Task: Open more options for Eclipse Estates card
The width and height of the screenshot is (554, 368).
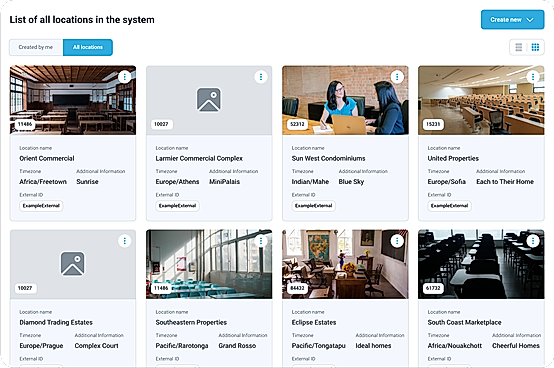Action: (397, 241)
